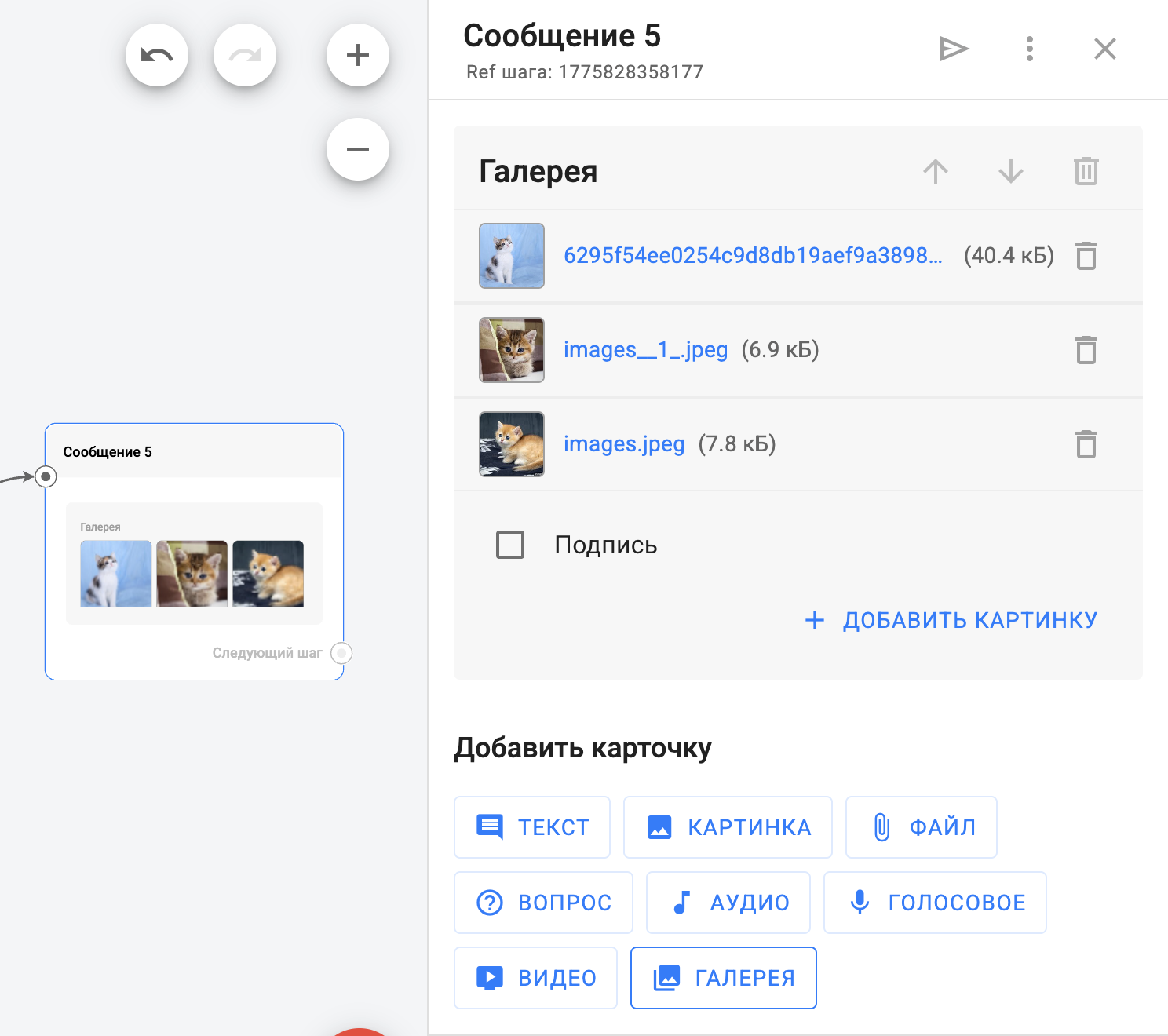Click the Следующий шаг output connector
This screenshot has height=1036, width=1168.
341,653
